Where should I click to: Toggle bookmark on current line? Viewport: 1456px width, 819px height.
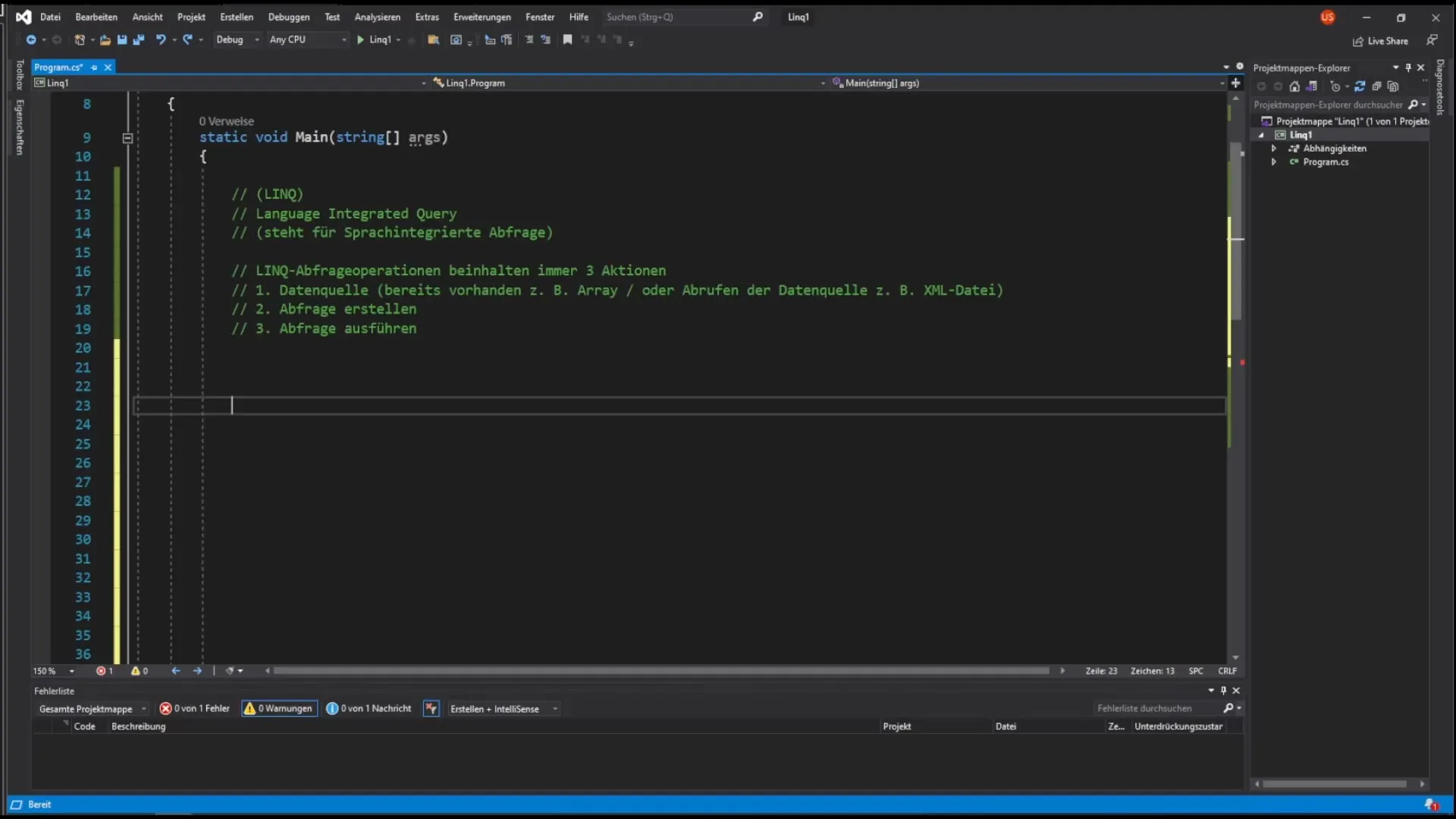coord(567,39)
